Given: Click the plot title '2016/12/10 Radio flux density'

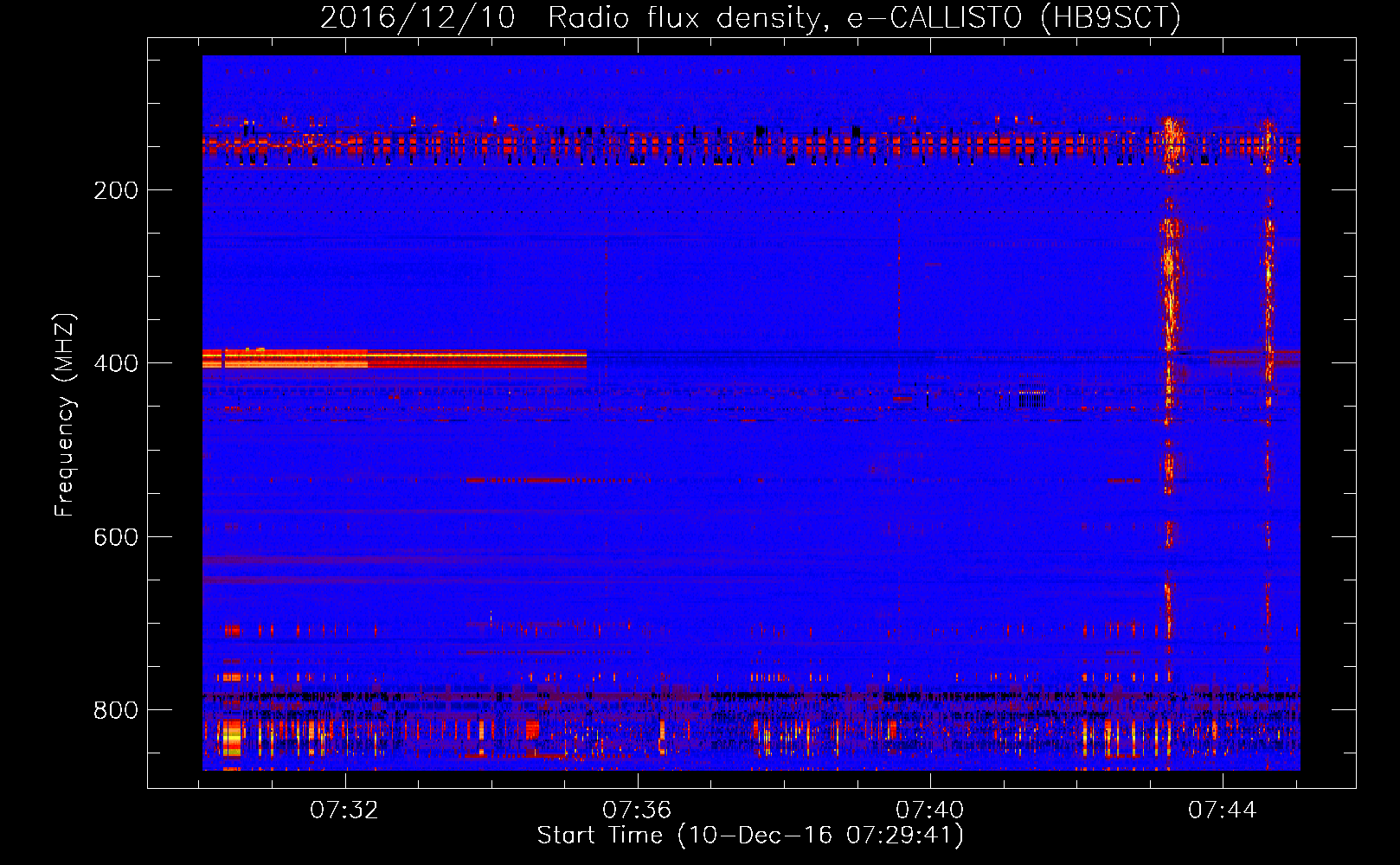Looking at the screenshot, I should coord(750,17).
